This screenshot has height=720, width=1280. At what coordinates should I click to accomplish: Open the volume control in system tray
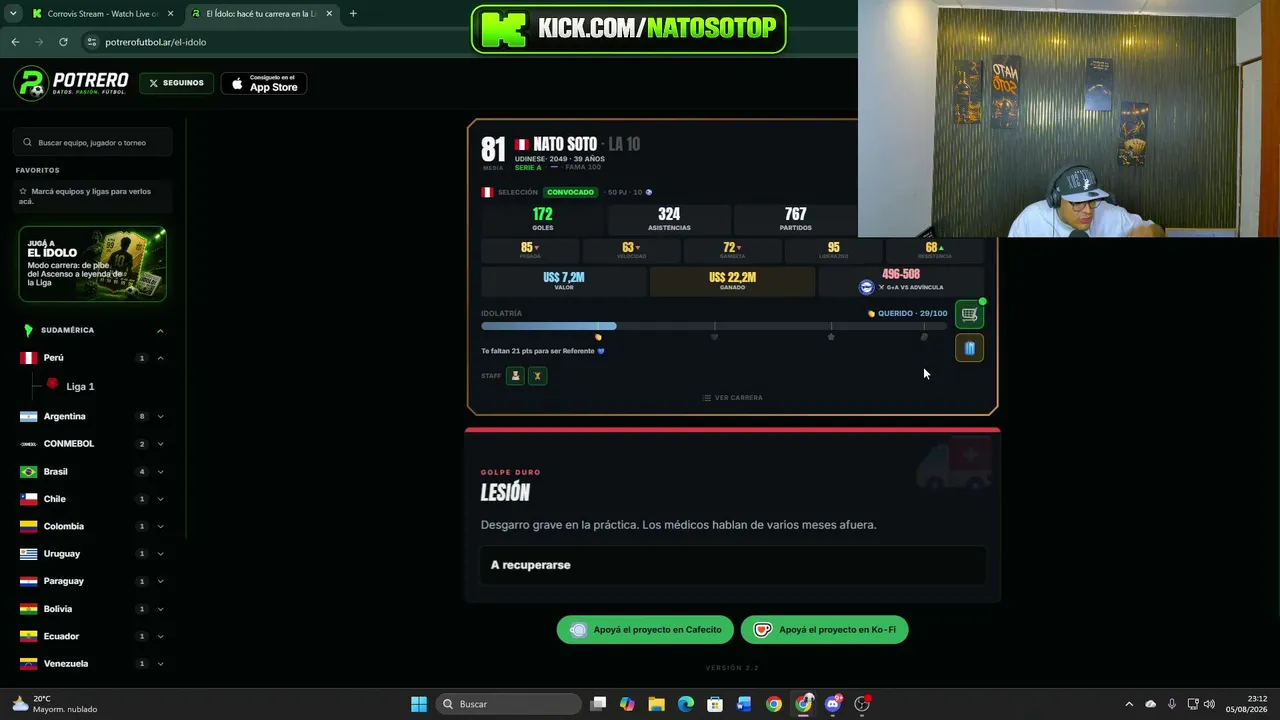(x=1210, y=704)
